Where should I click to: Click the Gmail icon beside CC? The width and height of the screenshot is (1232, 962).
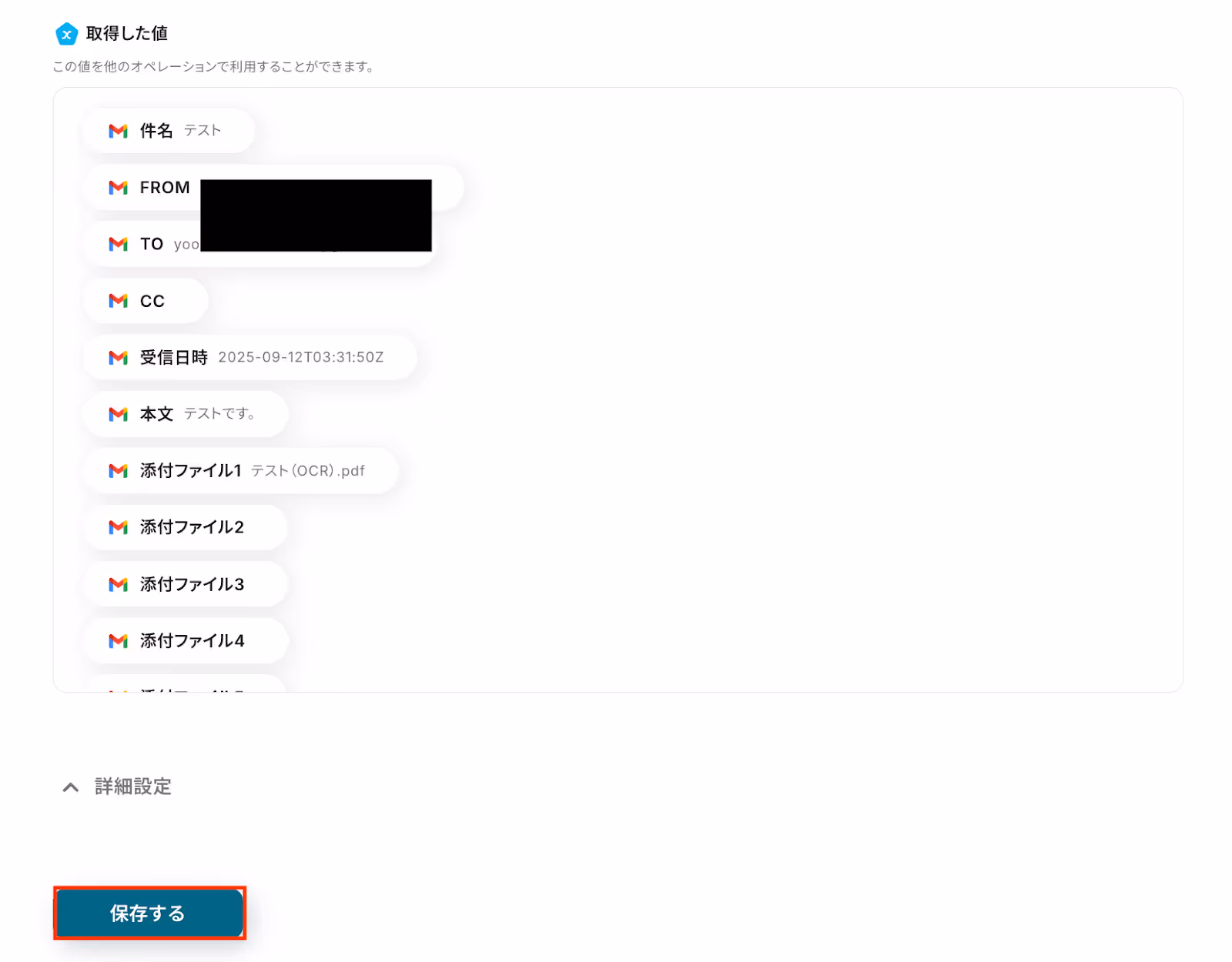tap(118, 301)
